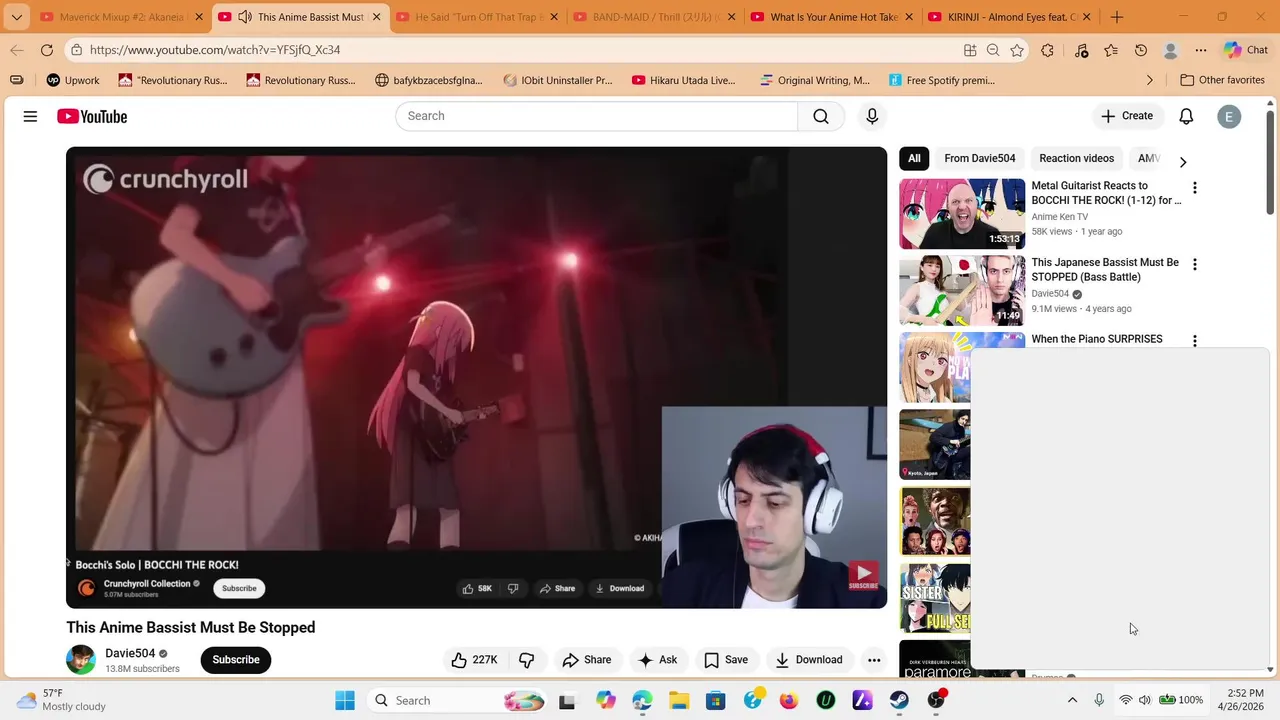
Task: Download the Davie504 video
Action: pos(809,660)
